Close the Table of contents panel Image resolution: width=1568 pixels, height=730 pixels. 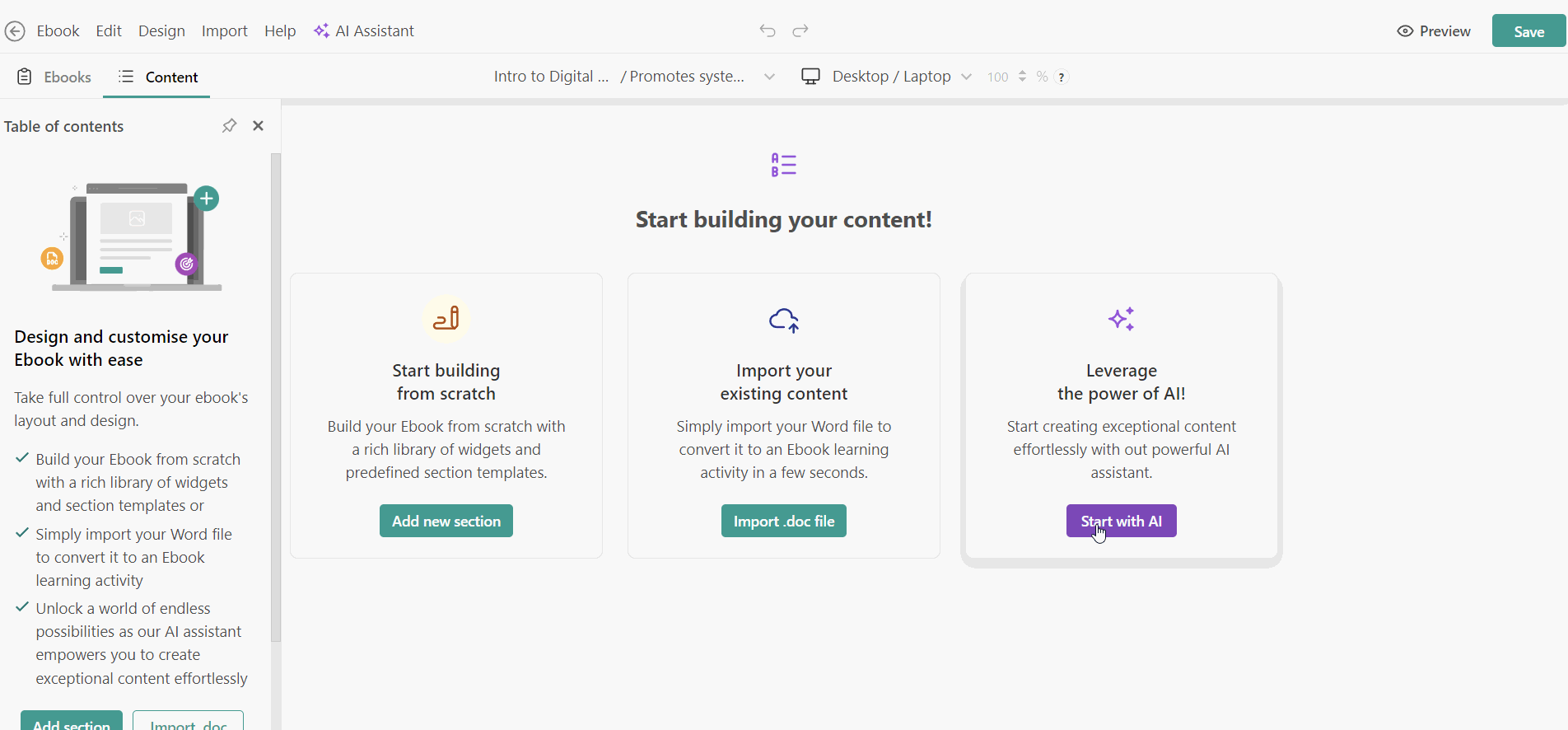[258, 125]
